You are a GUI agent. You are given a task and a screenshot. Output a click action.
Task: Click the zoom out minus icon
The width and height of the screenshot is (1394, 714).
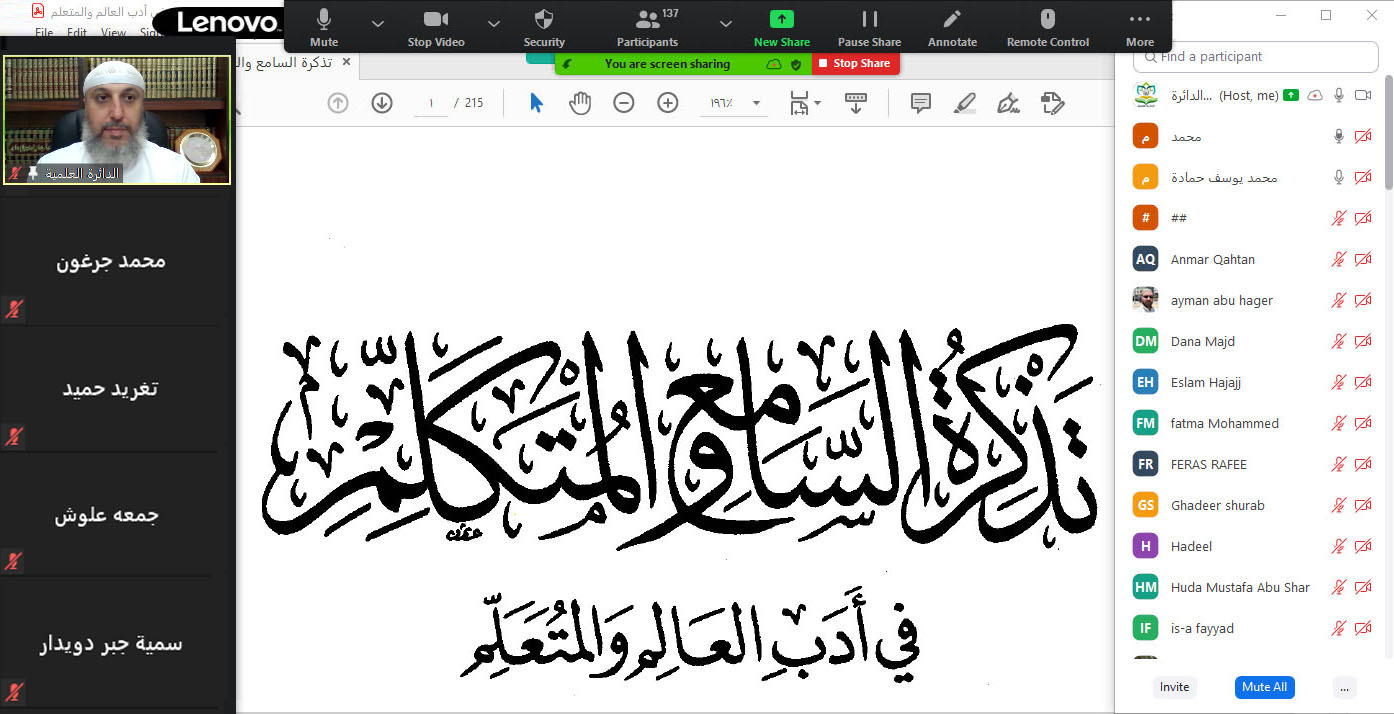[624, 103]
